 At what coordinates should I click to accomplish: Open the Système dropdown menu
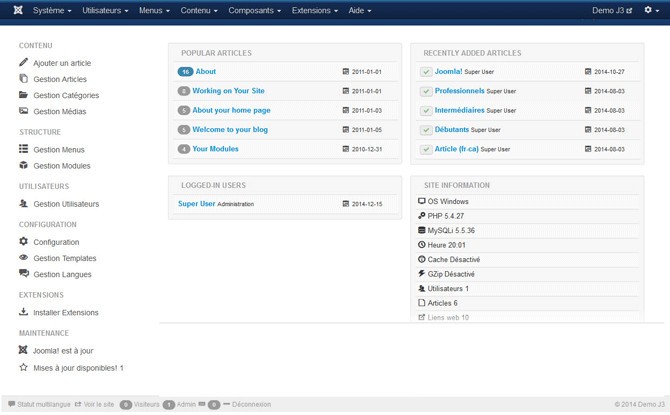pos(52,10)
